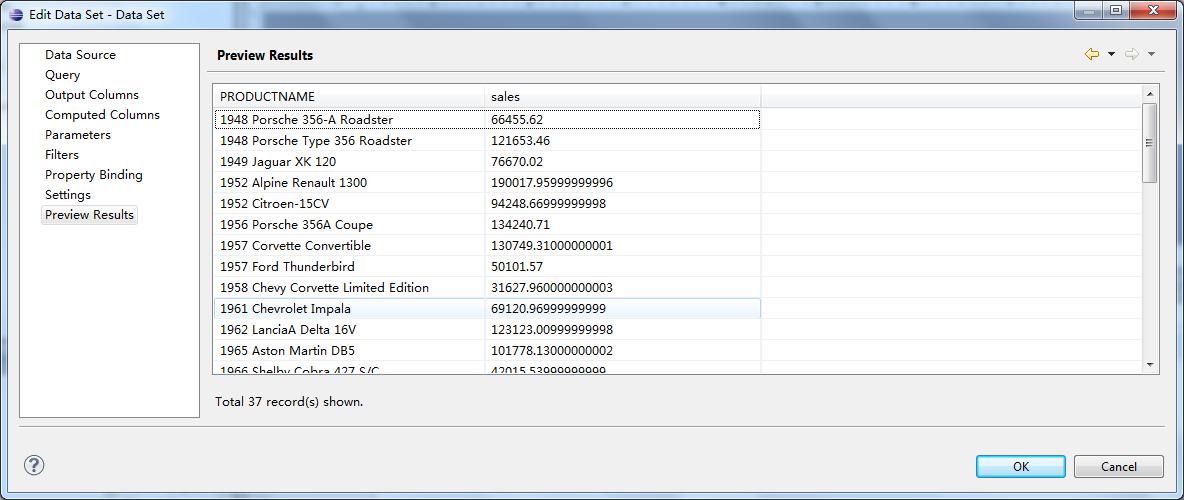Screen dimensions: 1184x500
Task: Open the Settings page
Action: [x=68, y=194]
